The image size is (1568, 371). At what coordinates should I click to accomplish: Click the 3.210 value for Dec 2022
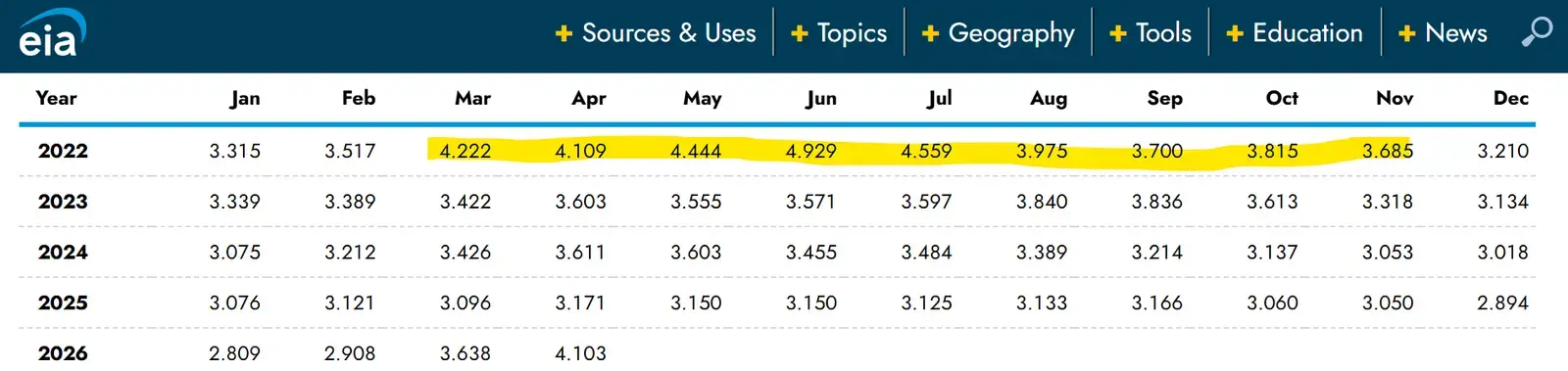[x=1503, y=151]
